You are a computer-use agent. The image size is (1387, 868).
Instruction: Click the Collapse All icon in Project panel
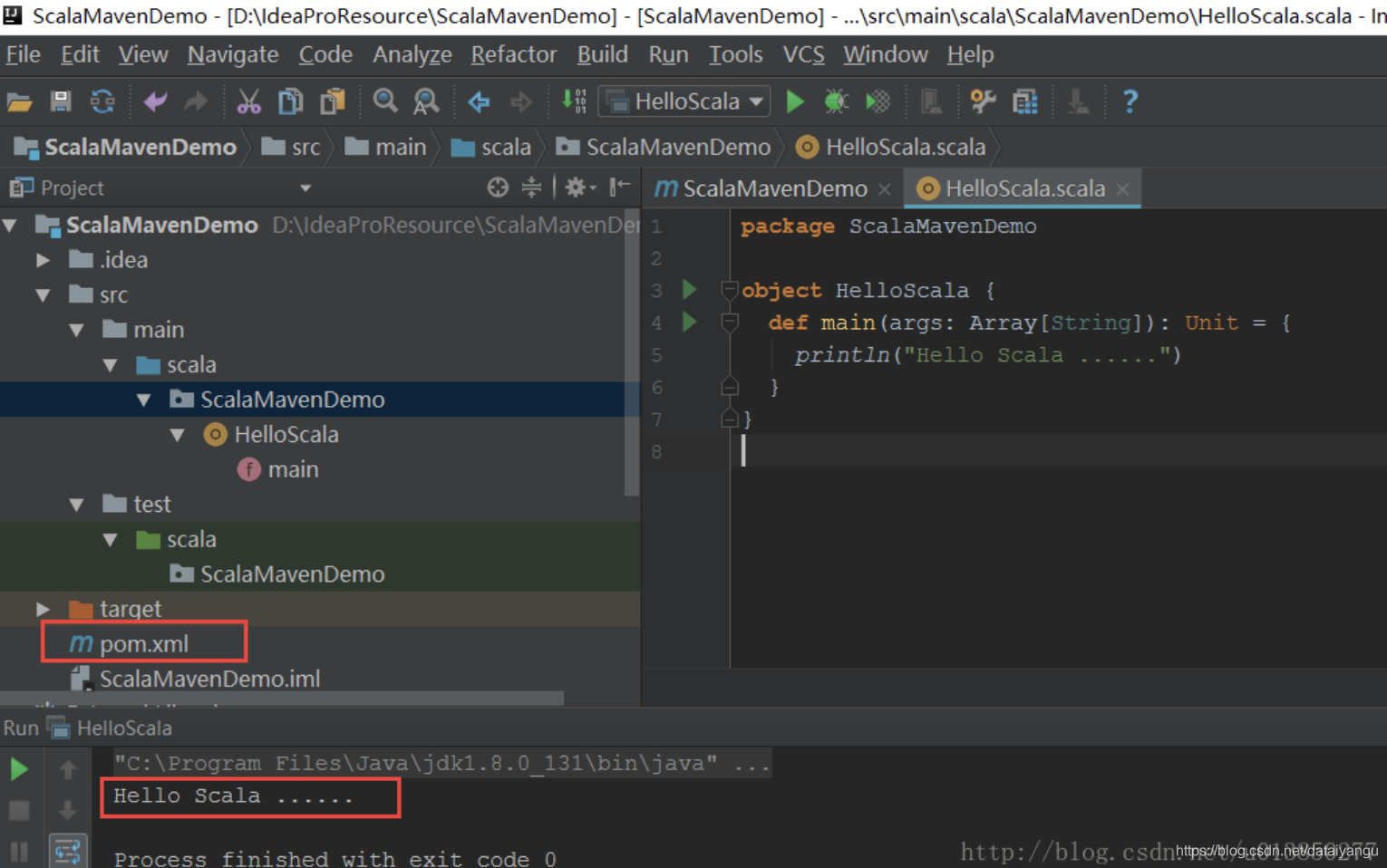(x=531, y=188)
